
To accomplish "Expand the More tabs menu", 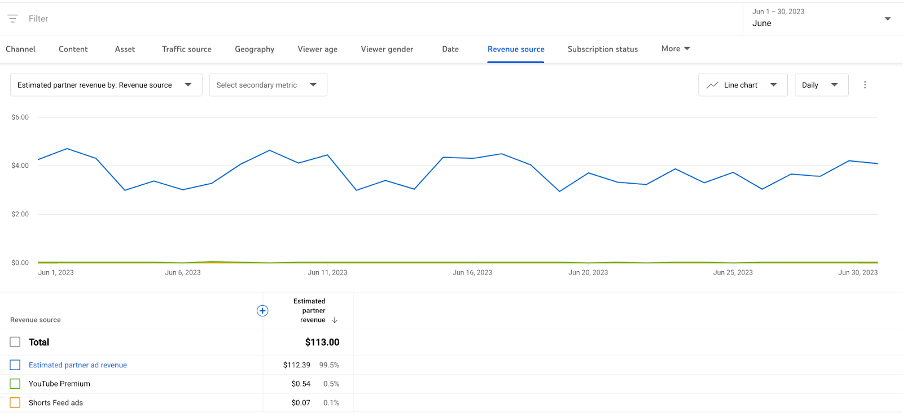I will point(675,48).
